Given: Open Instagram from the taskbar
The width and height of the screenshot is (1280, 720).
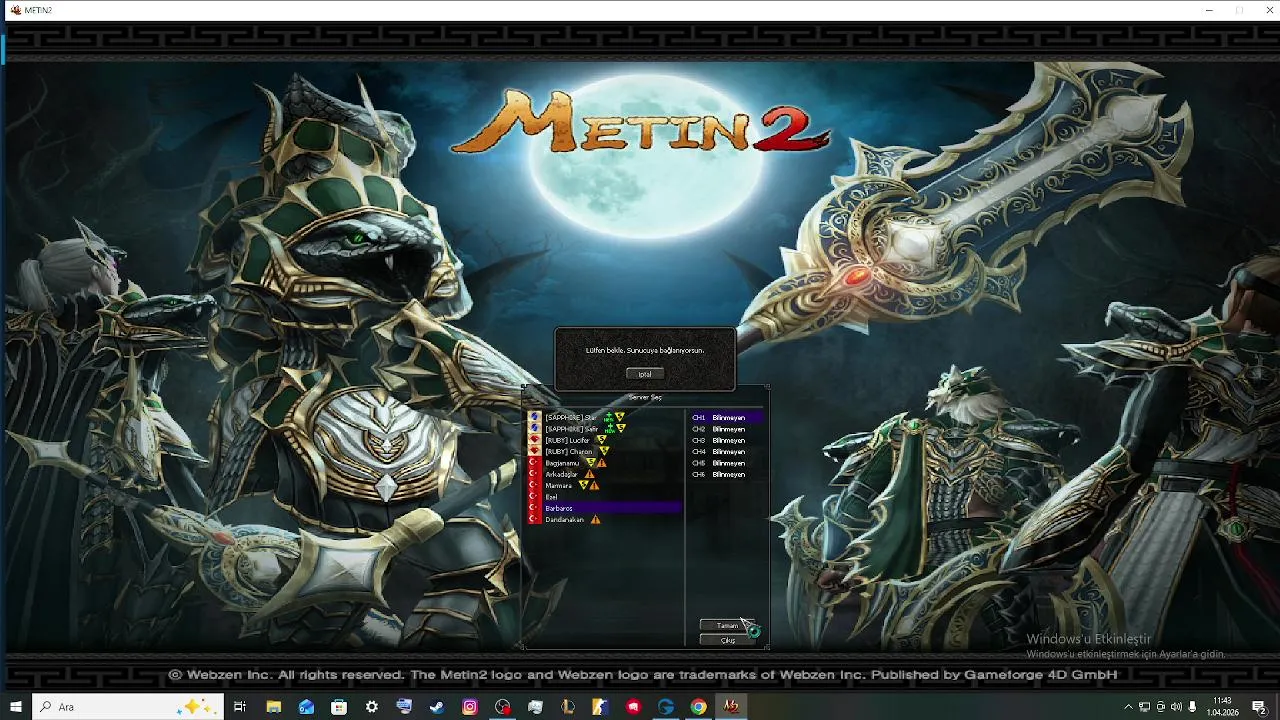Looking at the screenshot, I should (470, 707).
